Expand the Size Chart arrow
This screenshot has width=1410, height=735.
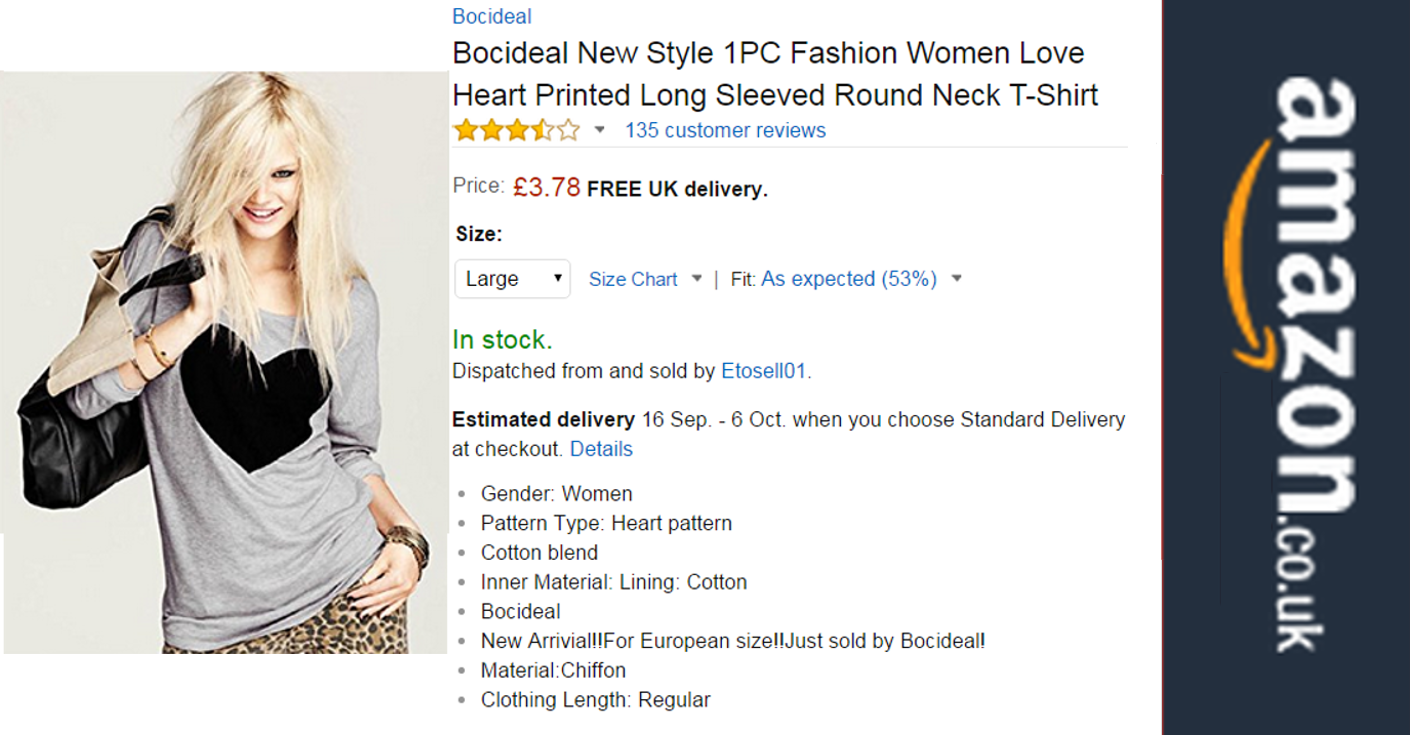point(697,279)
